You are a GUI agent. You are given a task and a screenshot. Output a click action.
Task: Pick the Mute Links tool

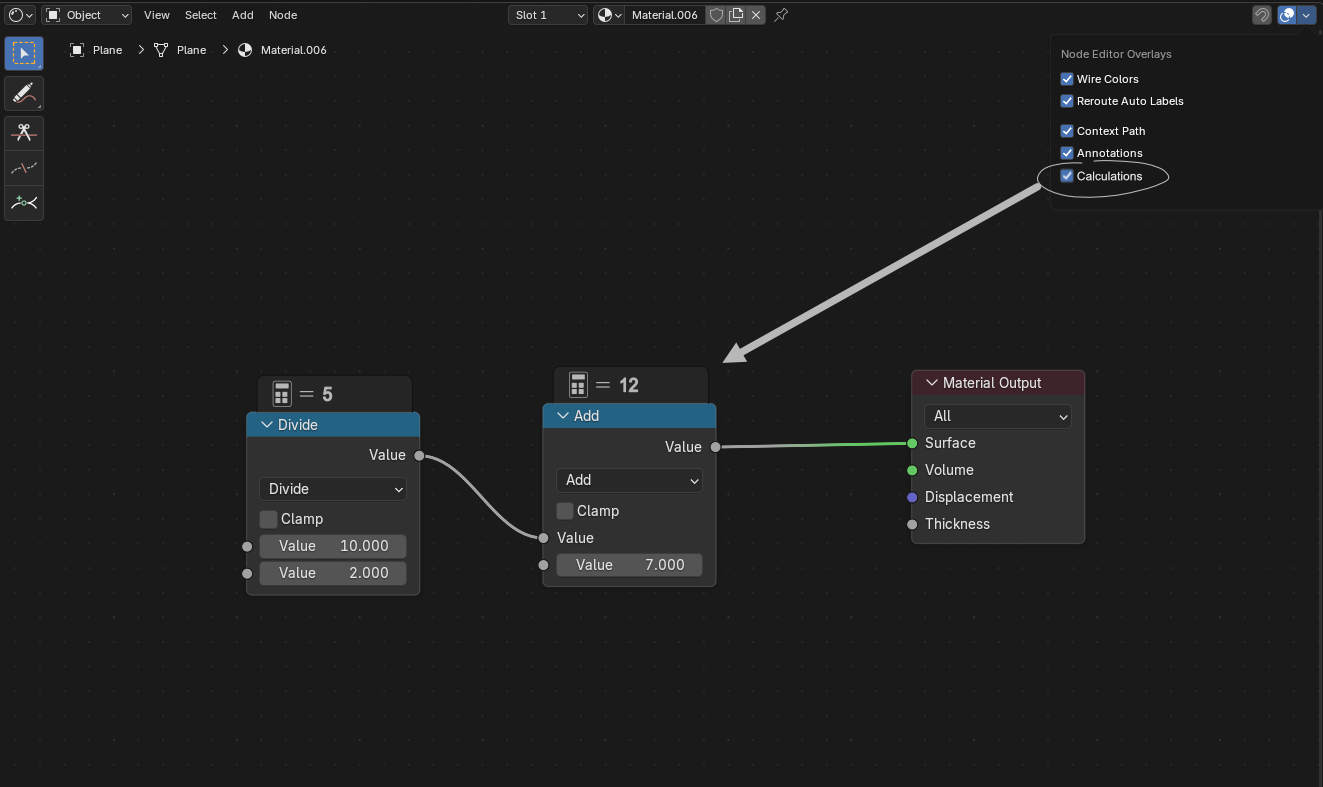click(24, 168)
